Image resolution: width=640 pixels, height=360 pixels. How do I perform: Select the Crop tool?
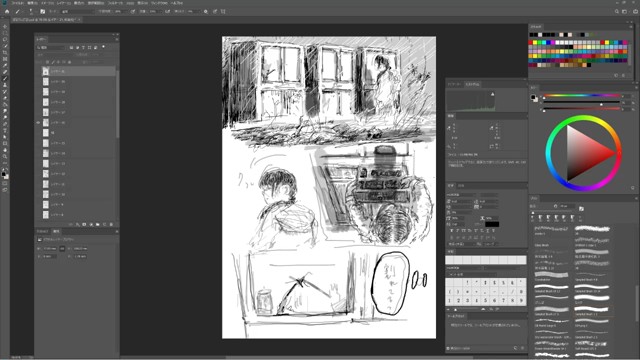(5, 53)
